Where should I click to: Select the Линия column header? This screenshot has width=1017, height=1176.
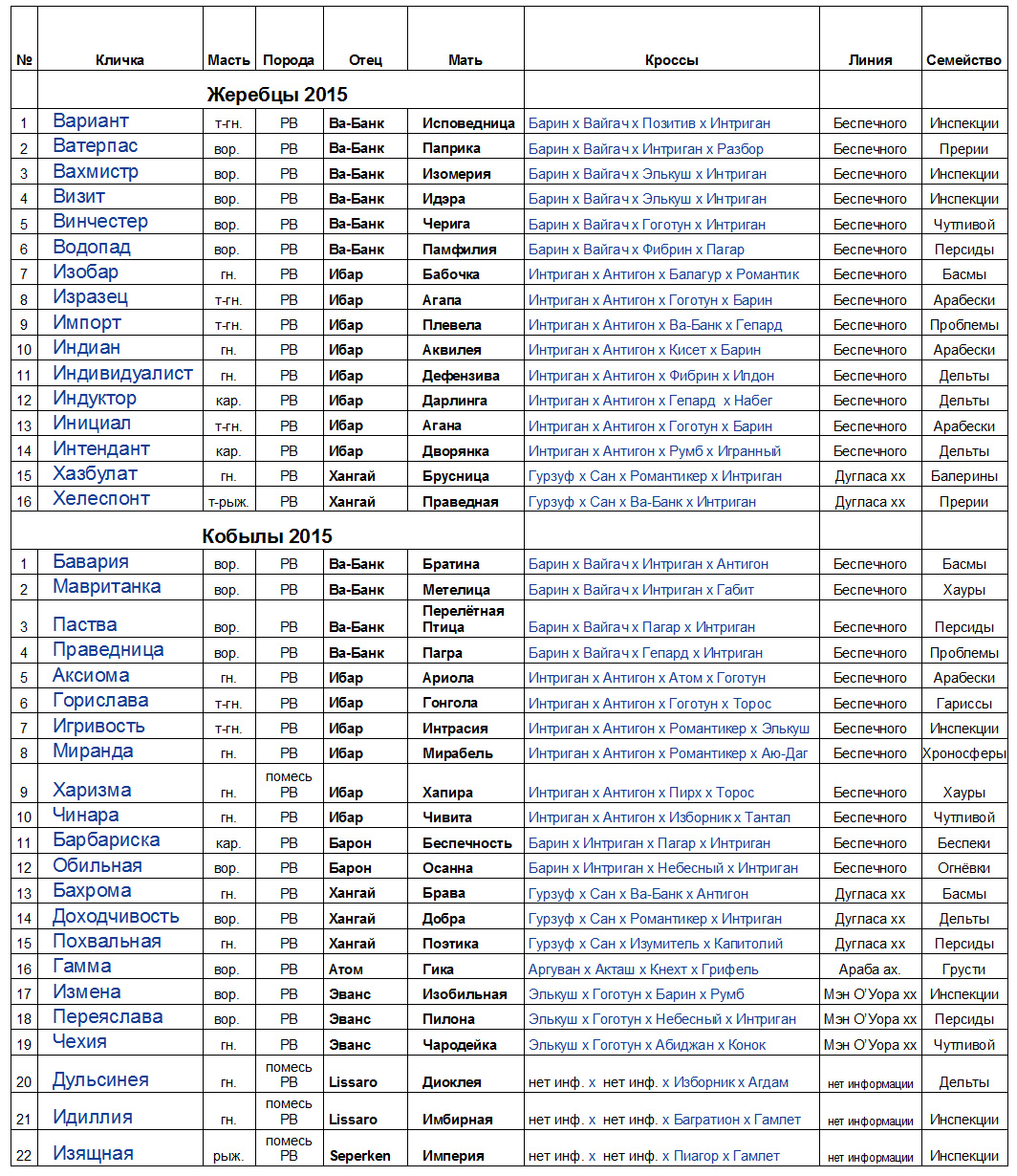click(871, 60)
